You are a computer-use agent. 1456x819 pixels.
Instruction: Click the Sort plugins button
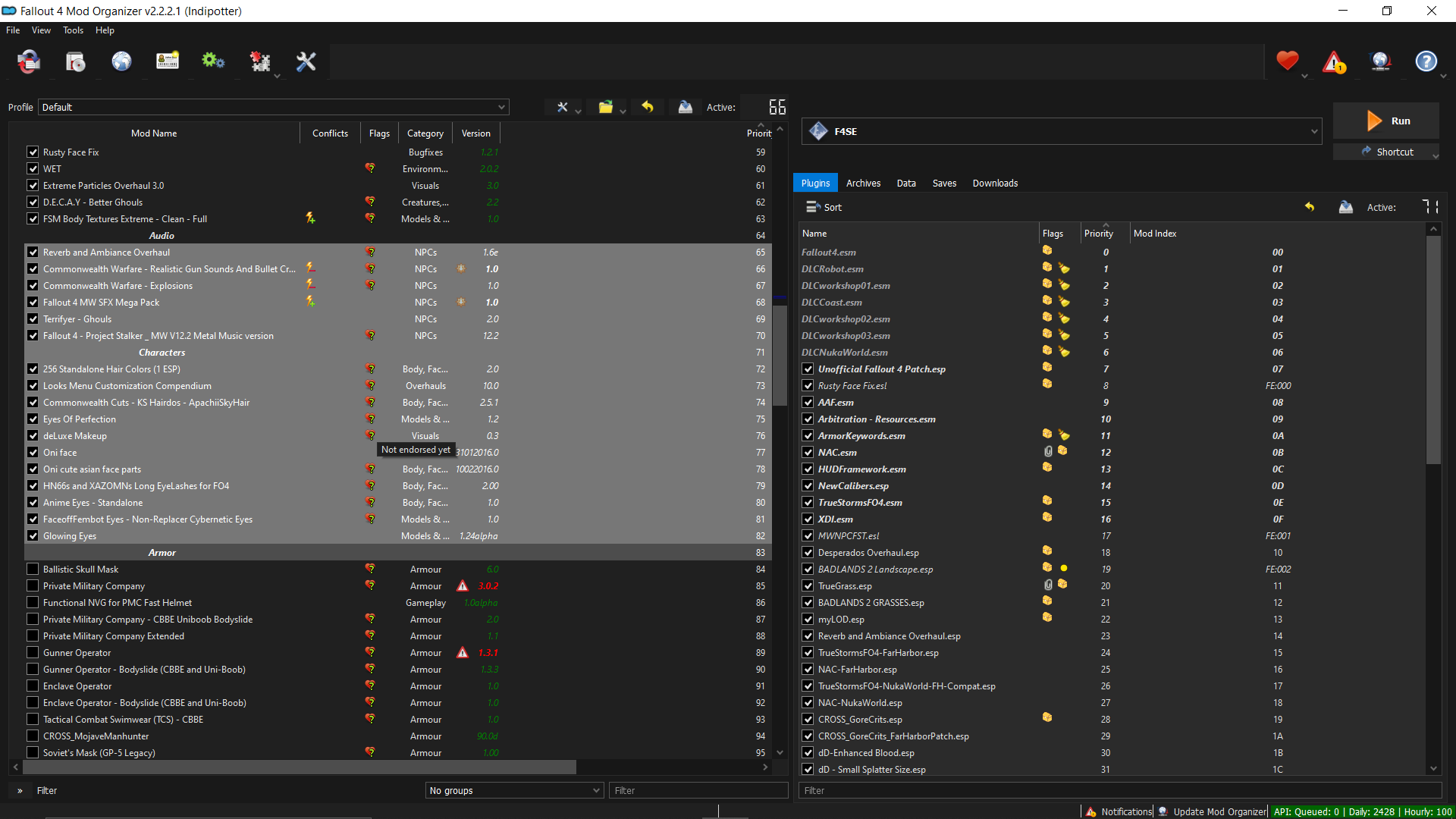pyautogui.click(x=824, y=207)
